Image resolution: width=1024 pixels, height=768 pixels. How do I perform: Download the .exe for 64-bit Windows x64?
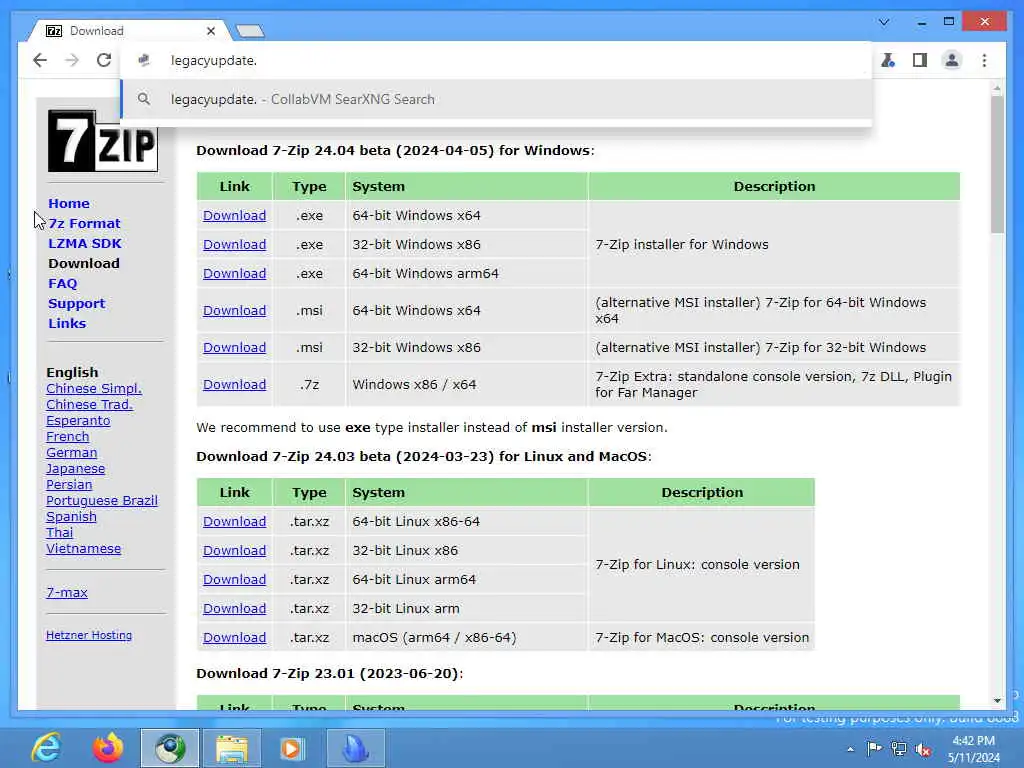(234, 216)
